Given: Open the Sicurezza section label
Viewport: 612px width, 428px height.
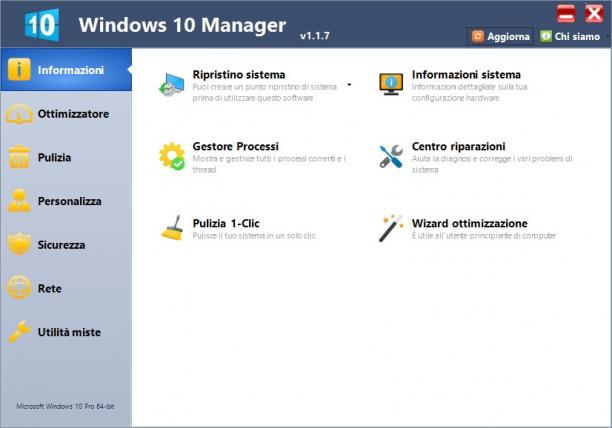Looking at the screenshot, I should (x=61, y=245).
